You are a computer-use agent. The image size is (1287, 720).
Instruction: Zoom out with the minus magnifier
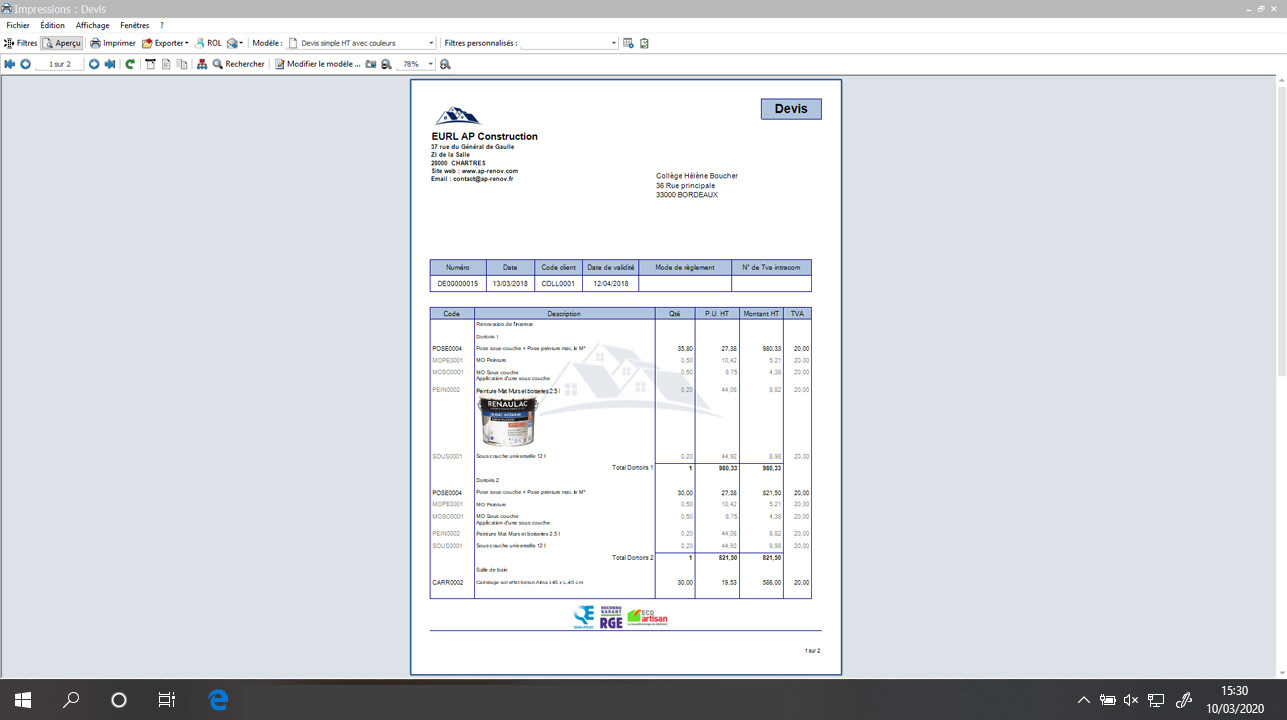pyautogui.click(x=386, y=64)
